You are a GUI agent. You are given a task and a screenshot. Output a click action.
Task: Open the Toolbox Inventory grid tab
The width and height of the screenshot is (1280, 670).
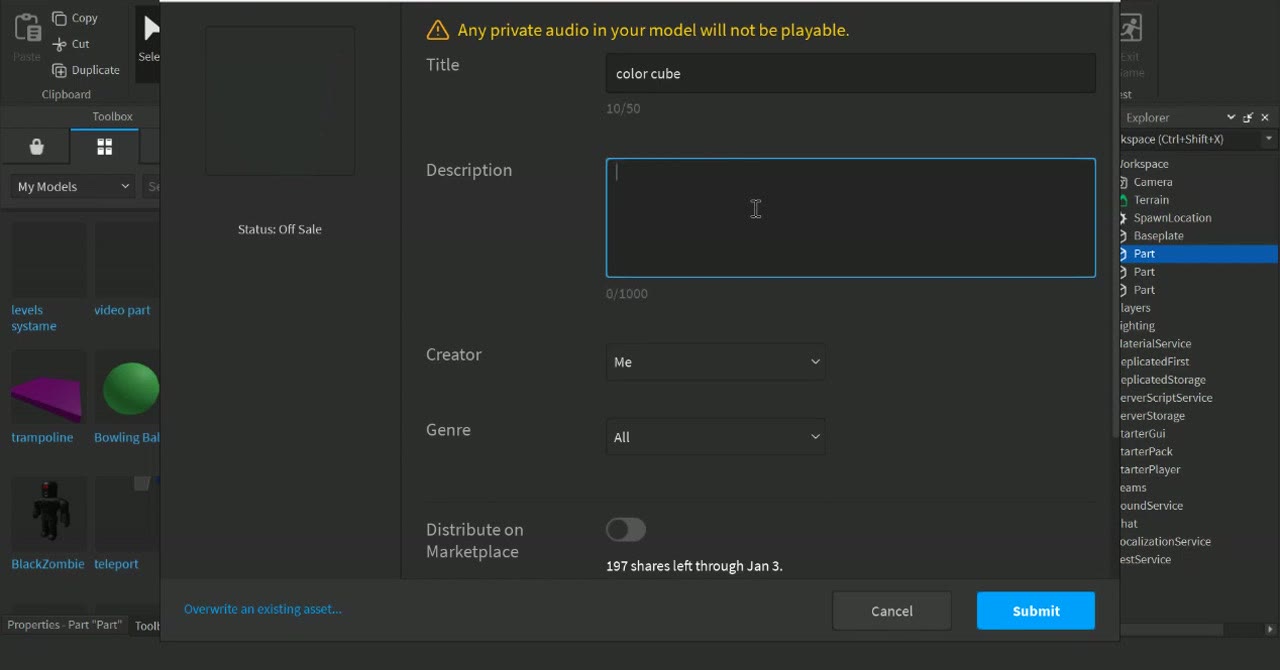coord(104,147)
